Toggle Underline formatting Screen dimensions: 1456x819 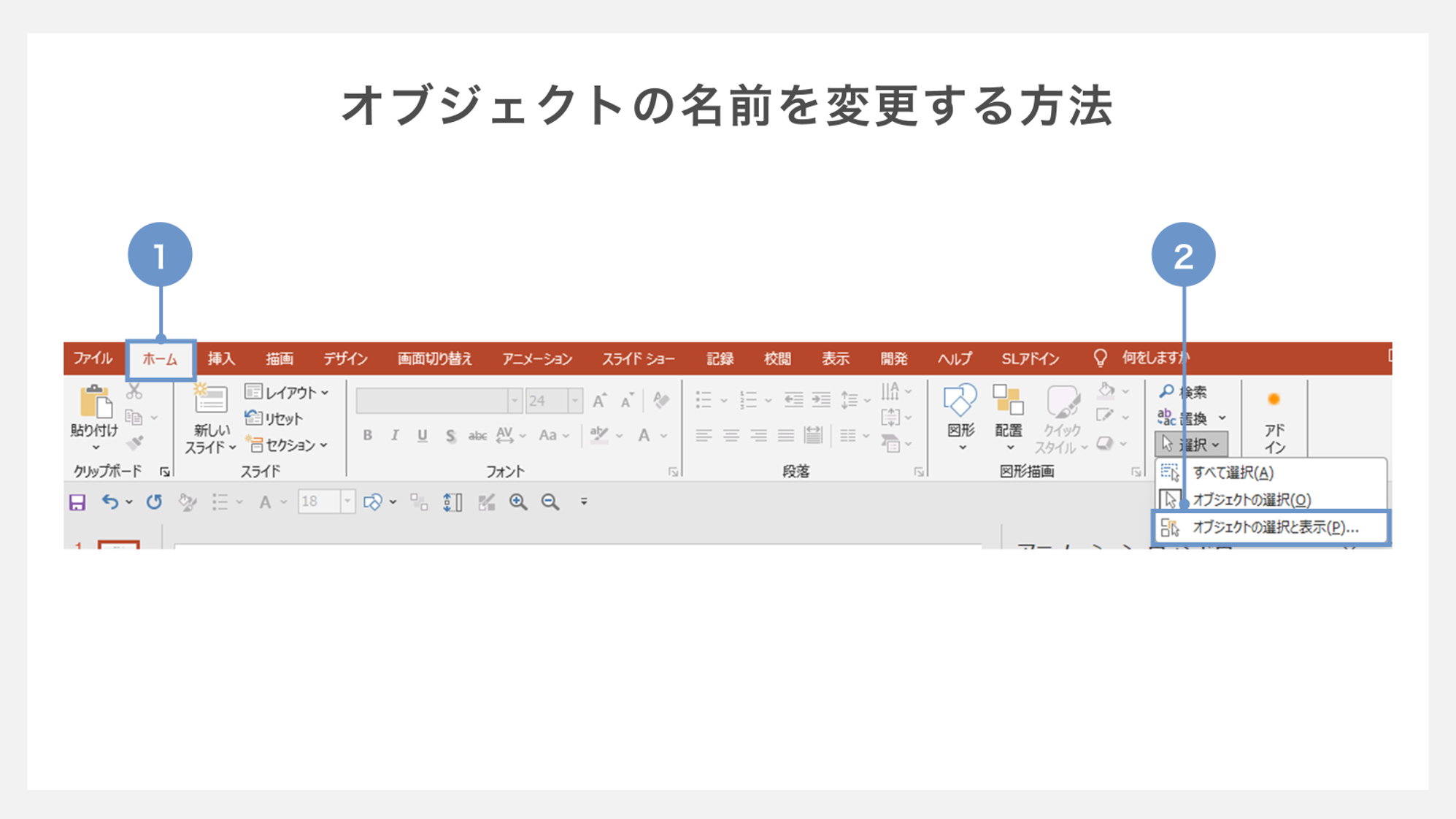click(x=422, y=436)
